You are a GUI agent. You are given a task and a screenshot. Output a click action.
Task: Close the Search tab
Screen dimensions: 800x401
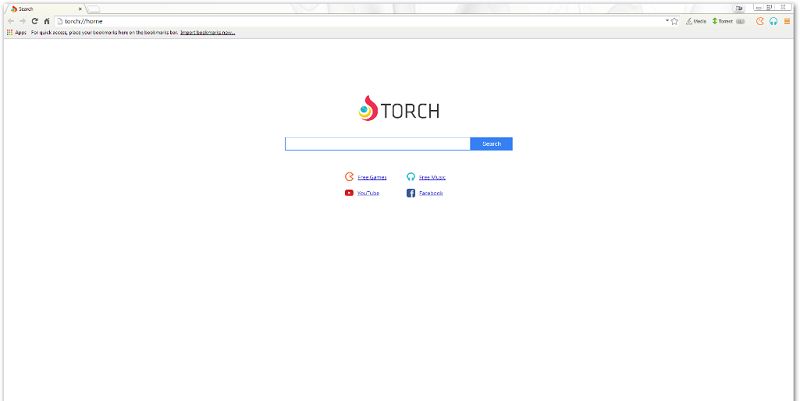click(80, 9)
